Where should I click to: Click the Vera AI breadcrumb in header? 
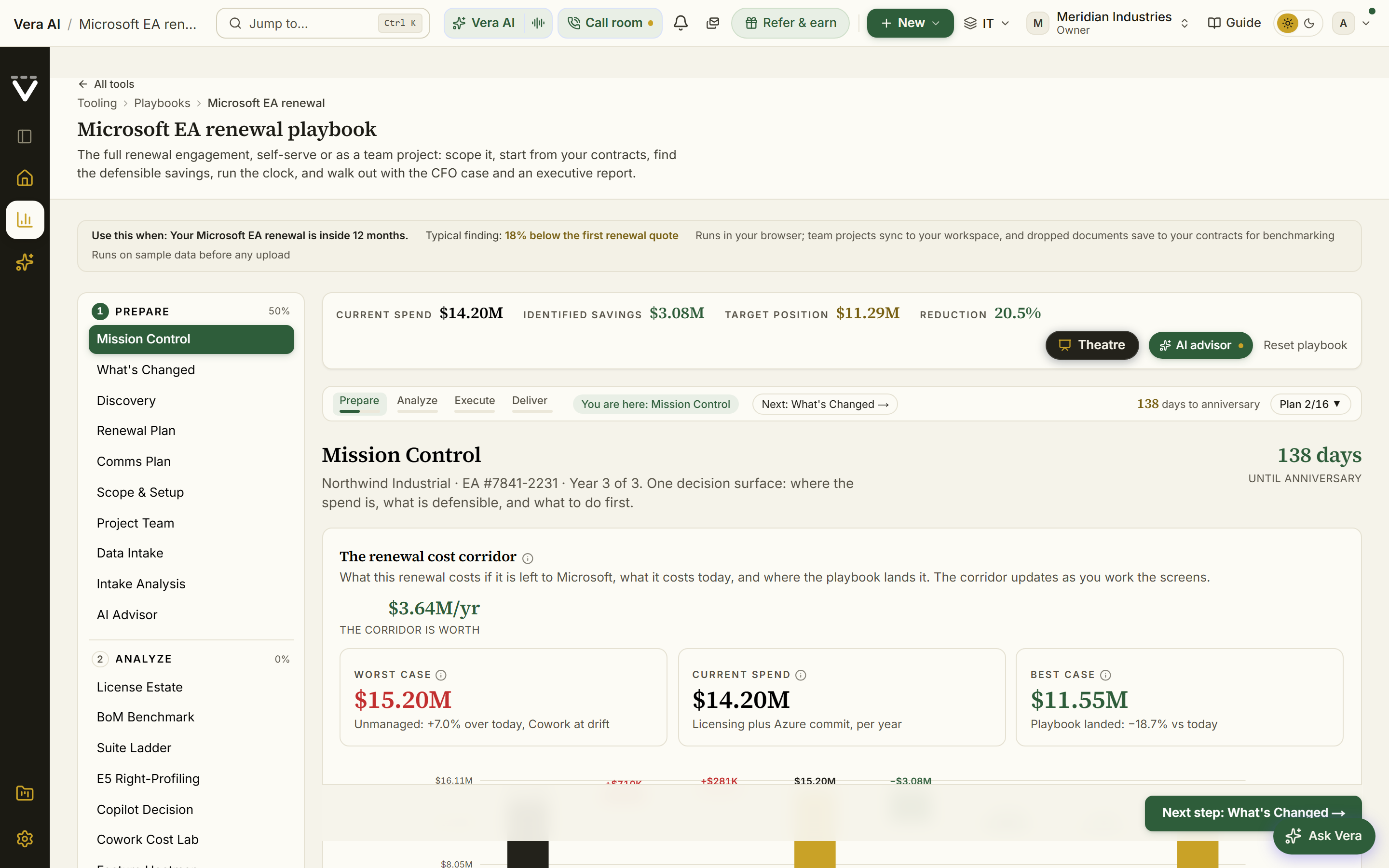[37, 24]
